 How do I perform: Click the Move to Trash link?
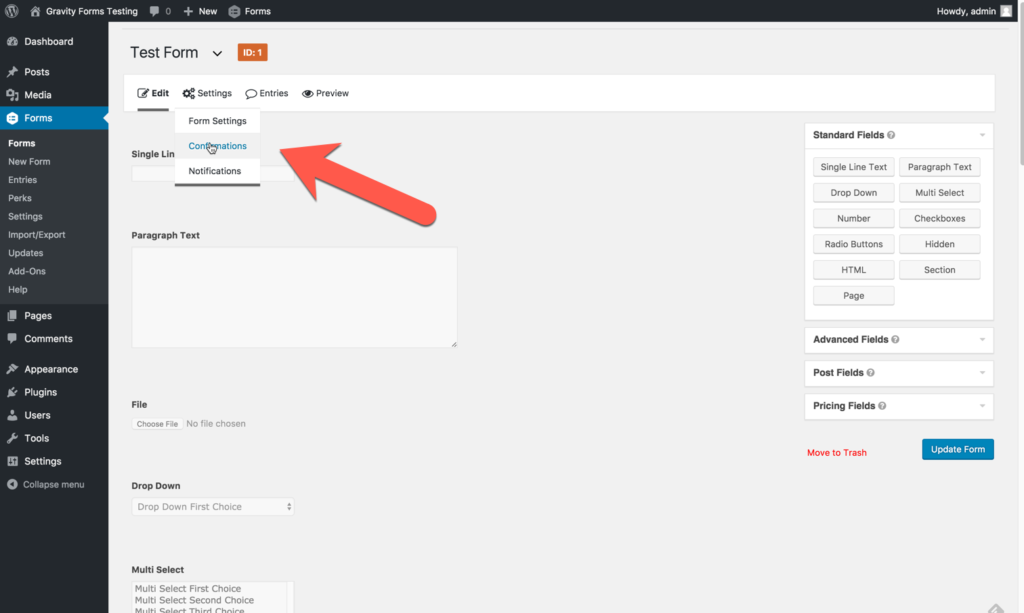[x=836, y=452]
